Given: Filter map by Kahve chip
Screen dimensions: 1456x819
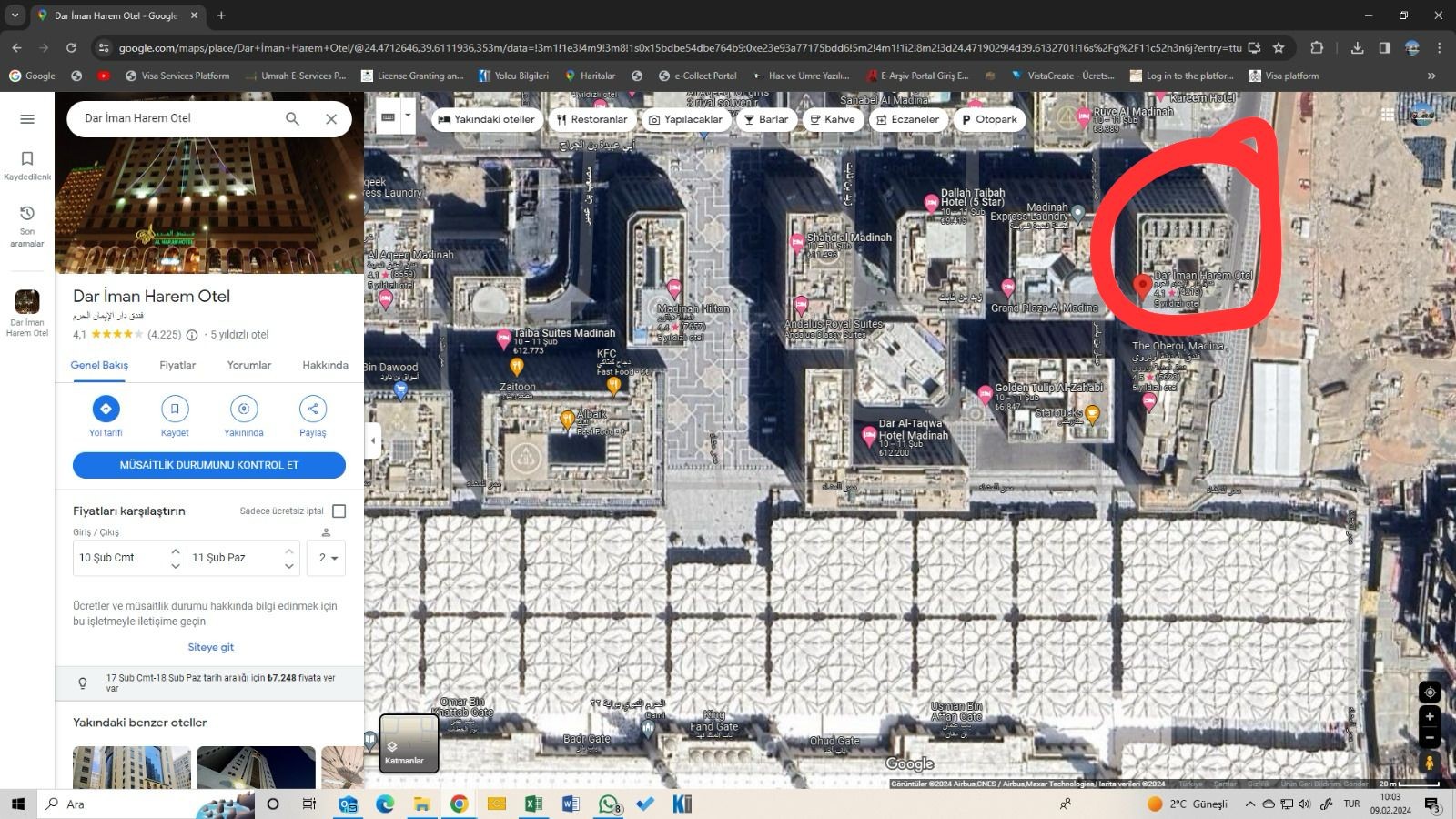Looking at the screenshot, I should click(833, 119).
